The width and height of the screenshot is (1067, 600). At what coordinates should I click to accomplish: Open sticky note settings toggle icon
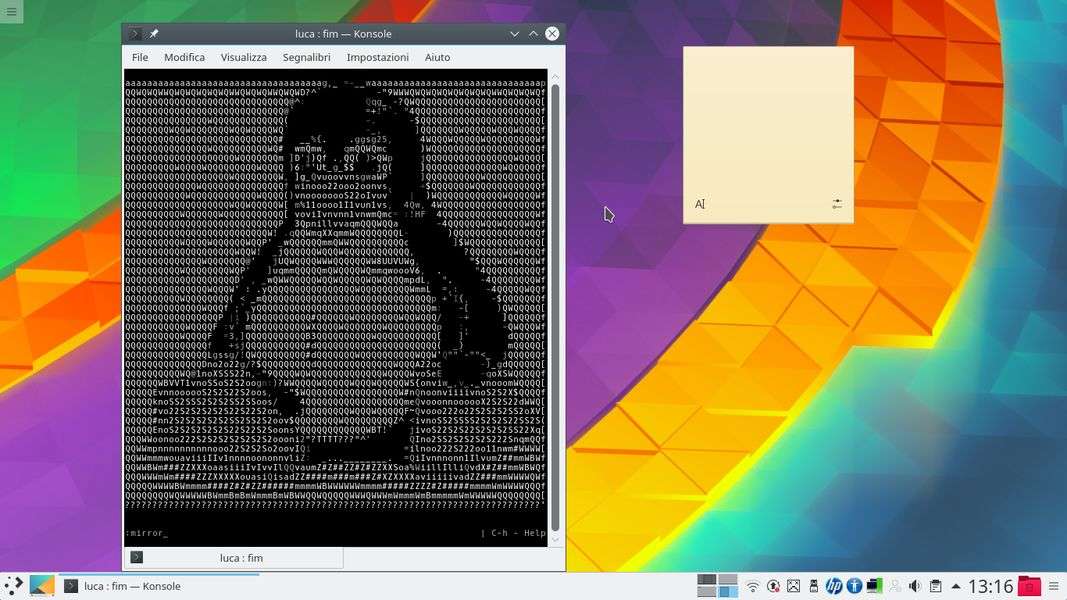pos(837,204)
